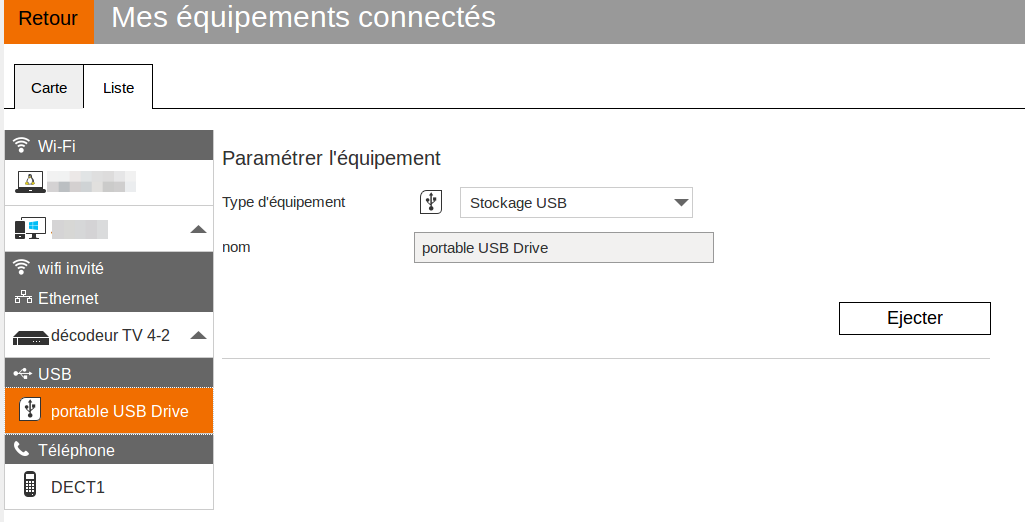Click the Ethernet network icon
This screenshot has width=1025, height=522.
[x=22, y=298]
